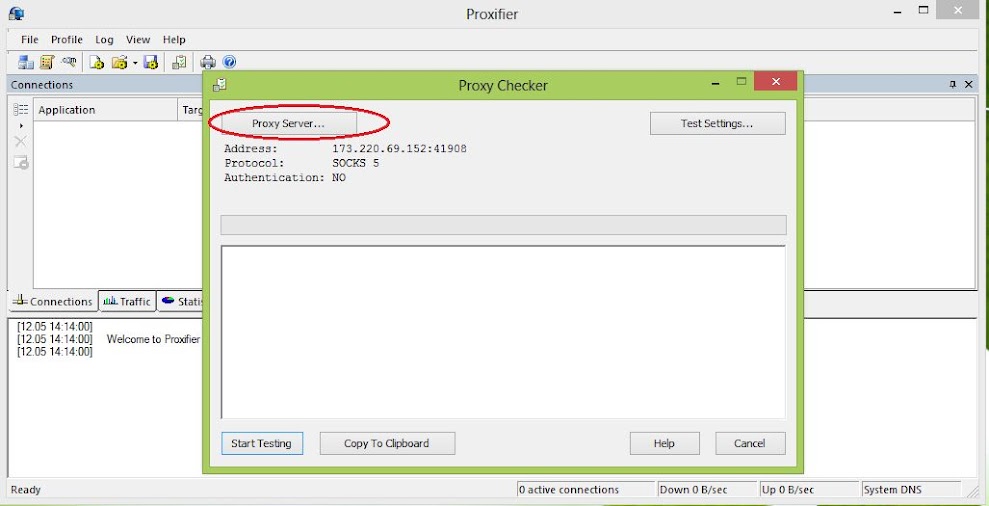Screen dimensions: 989x506
Task: Click the test progress bar in Proxy Checker
Action: click(x=503, y=225)
